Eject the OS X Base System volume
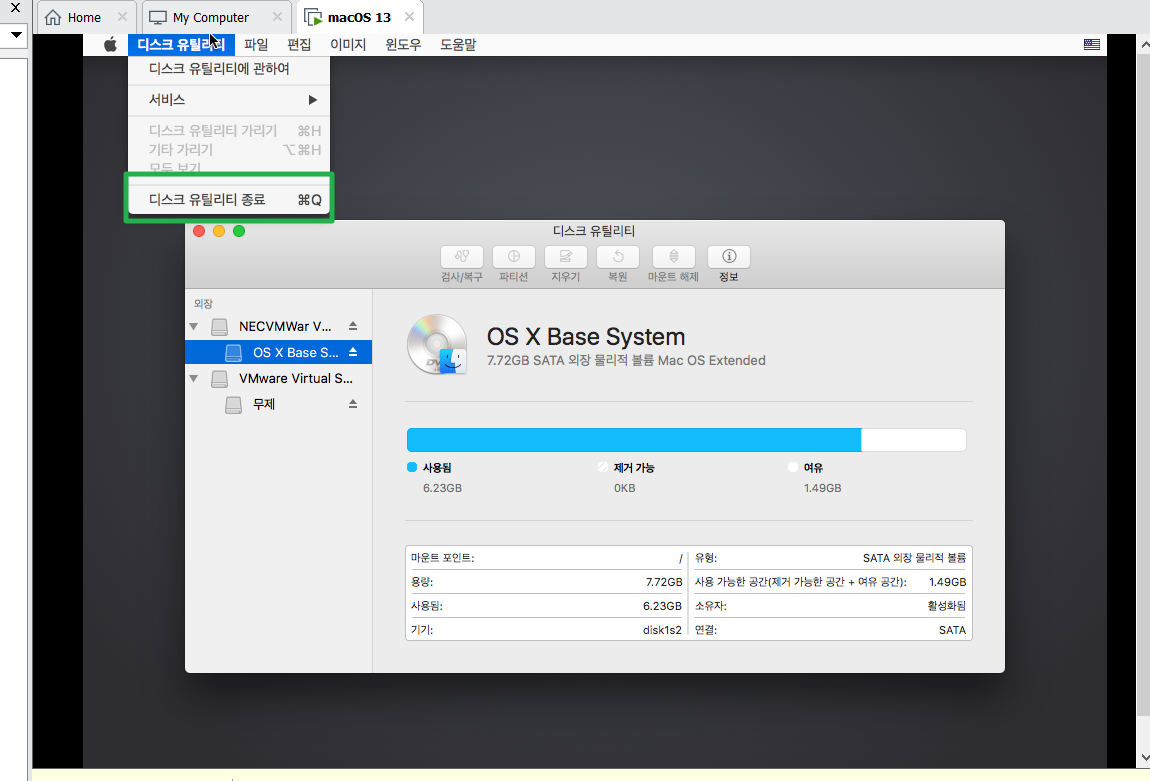Image resolution: width=1150 pixels, height=781 pixels. (353, 352)
